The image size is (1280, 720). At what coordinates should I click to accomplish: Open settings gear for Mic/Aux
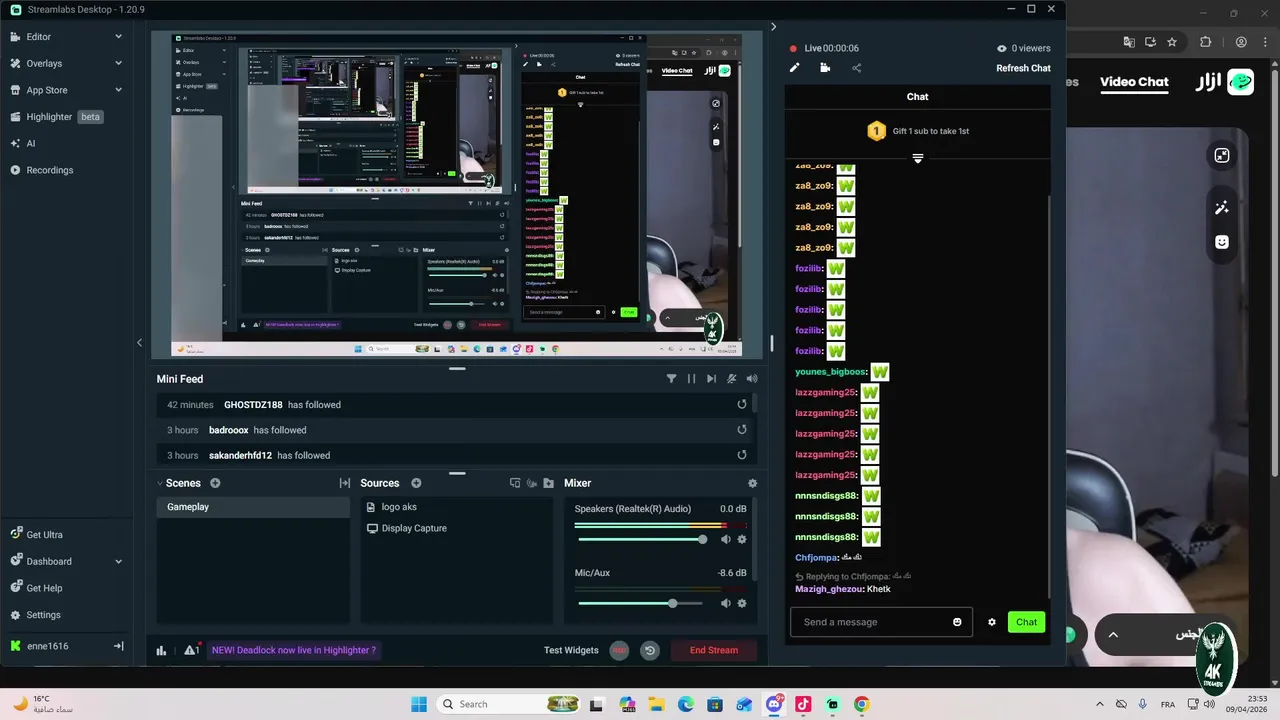(x=742, y=603)
